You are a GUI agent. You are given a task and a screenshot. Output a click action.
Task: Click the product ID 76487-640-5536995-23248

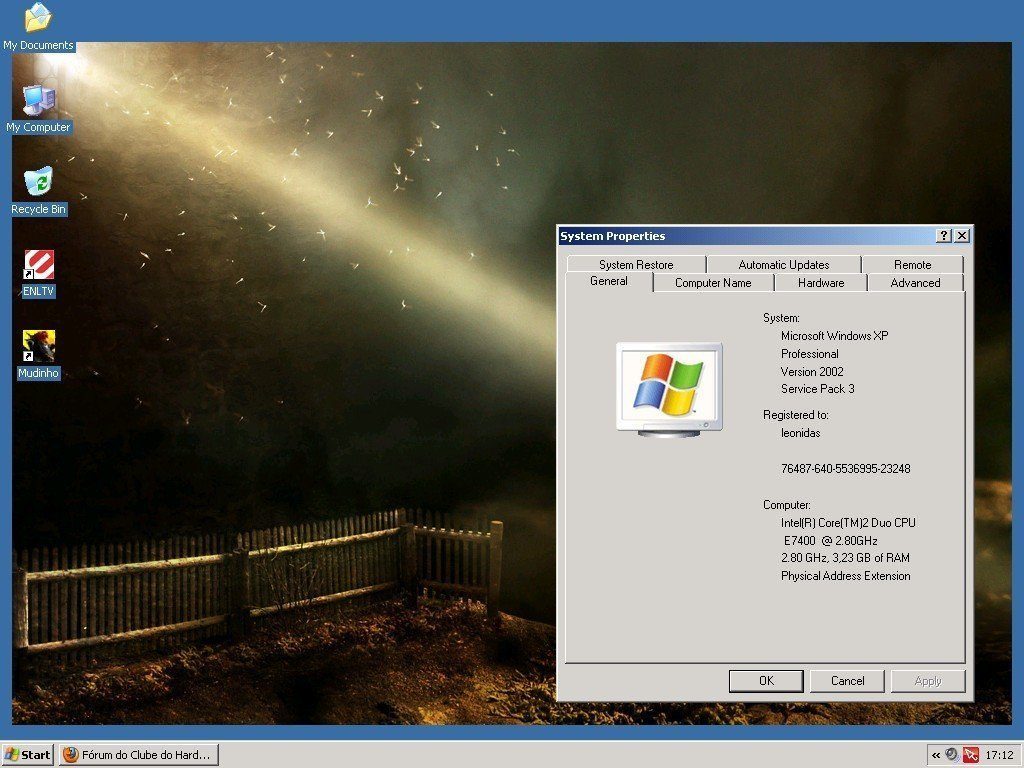(845, 468)
